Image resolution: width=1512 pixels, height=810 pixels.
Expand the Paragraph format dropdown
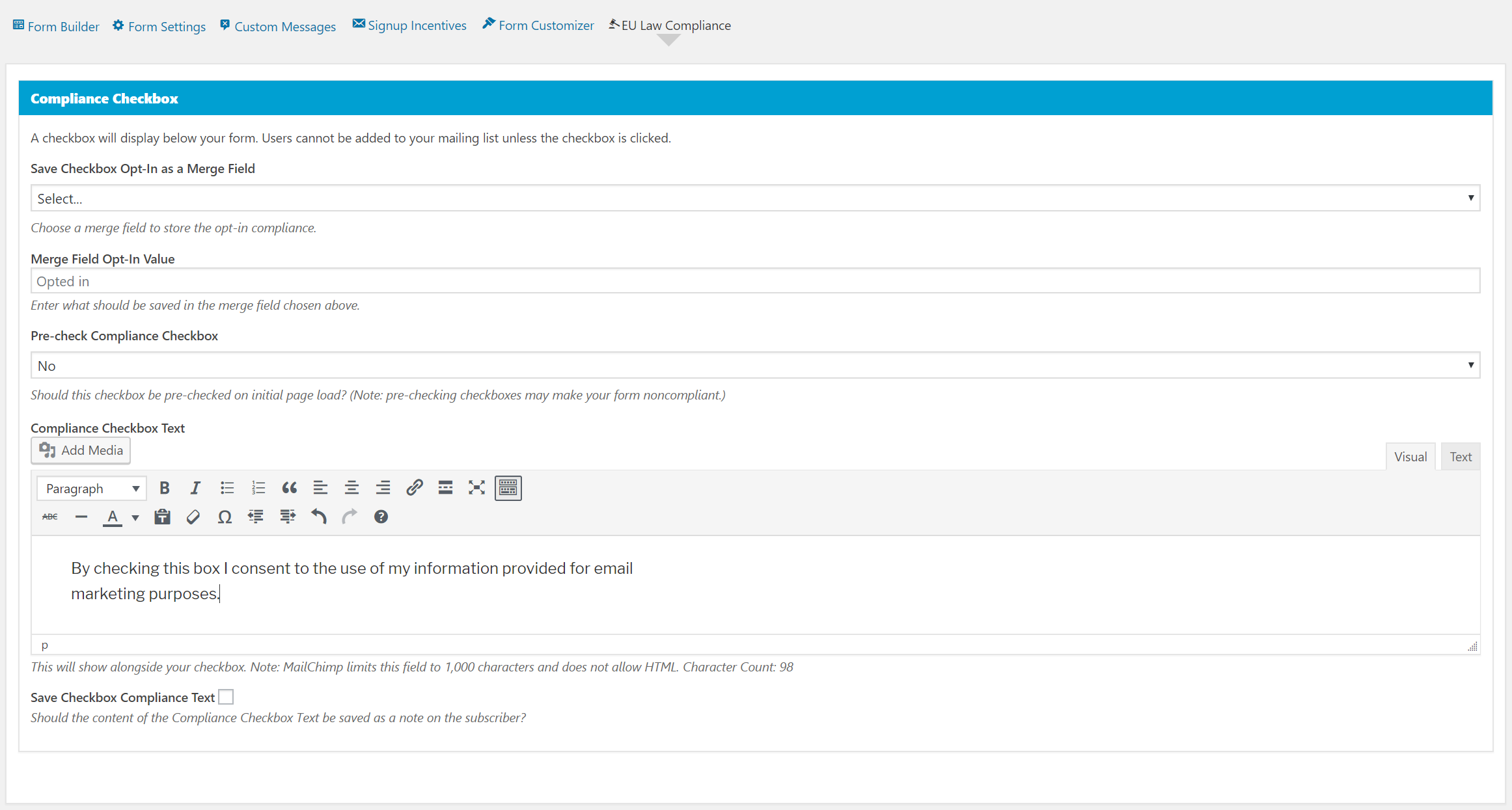[92, 489]
